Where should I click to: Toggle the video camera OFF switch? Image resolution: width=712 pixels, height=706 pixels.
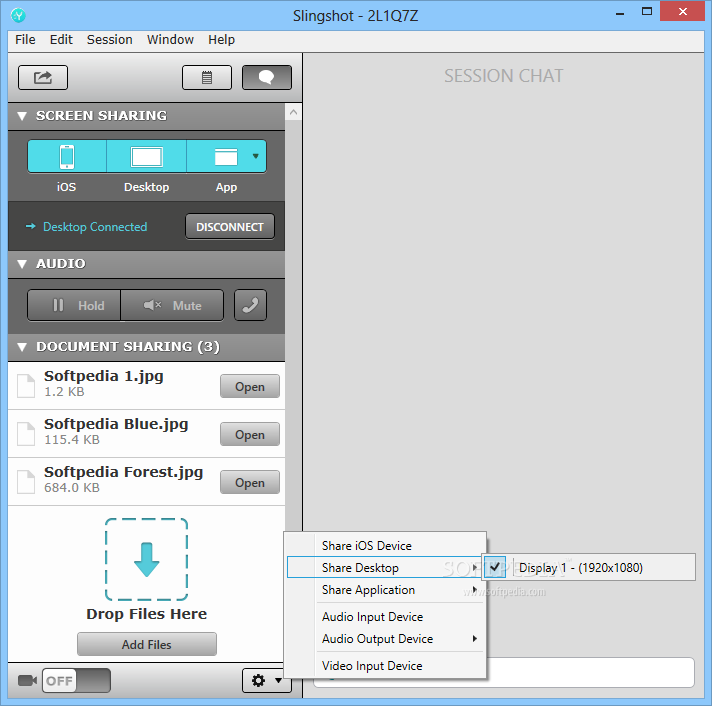(76, 681)
